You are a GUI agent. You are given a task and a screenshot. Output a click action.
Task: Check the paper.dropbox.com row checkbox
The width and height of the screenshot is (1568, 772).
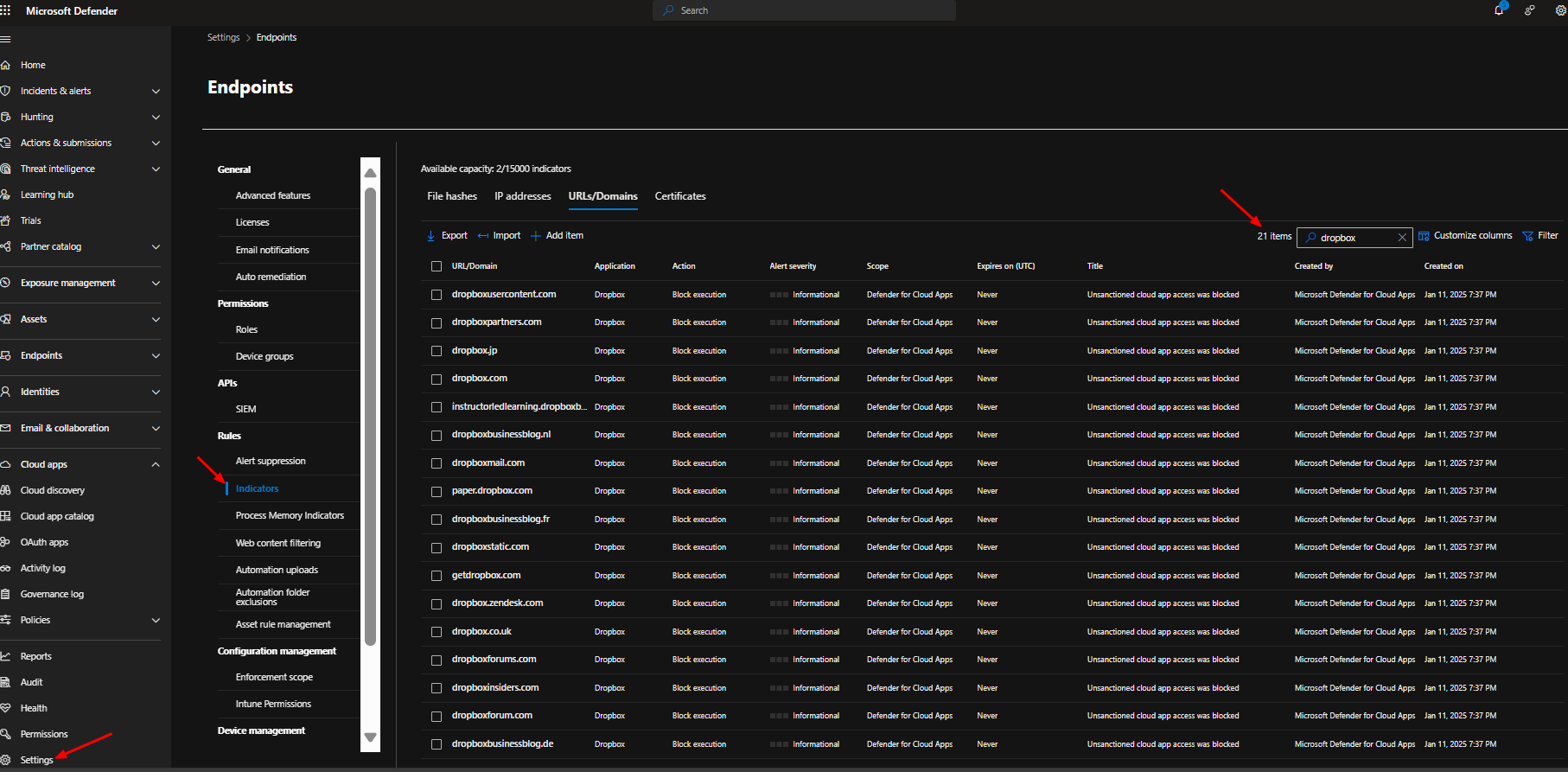tap(437, 491)
